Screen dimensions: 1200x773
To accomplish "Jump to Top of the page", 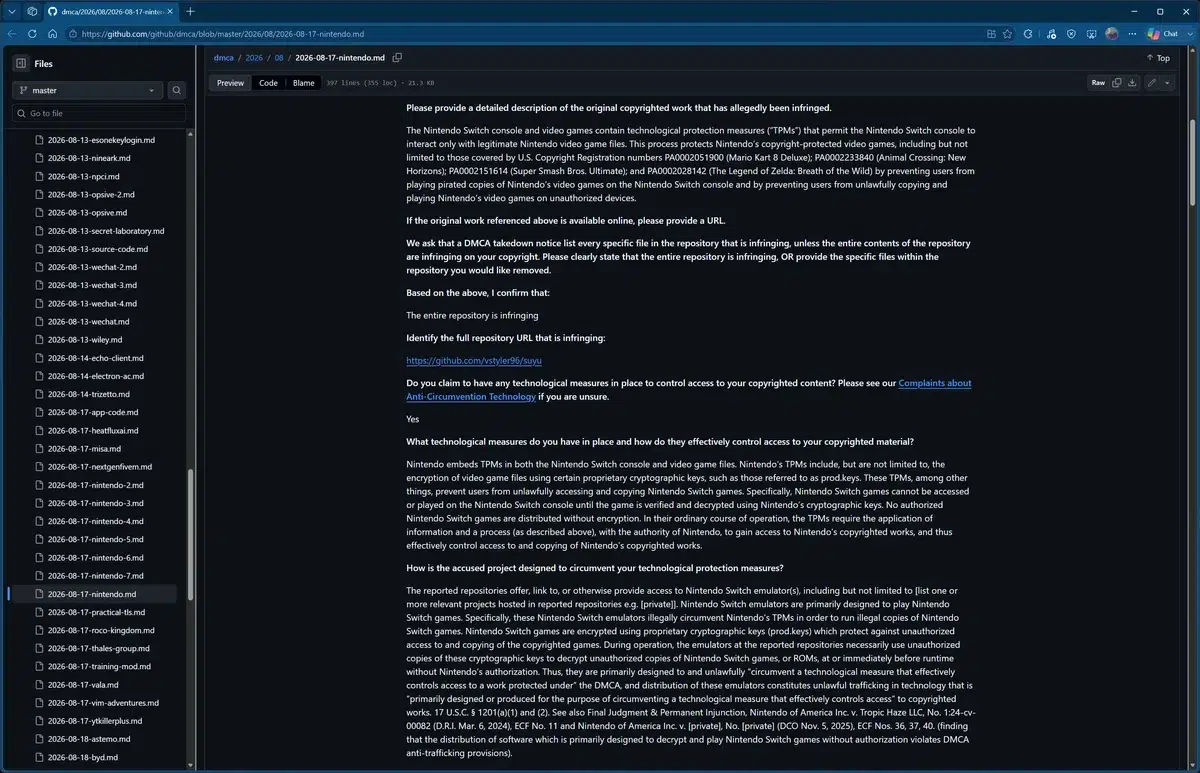I will 1157,58.
